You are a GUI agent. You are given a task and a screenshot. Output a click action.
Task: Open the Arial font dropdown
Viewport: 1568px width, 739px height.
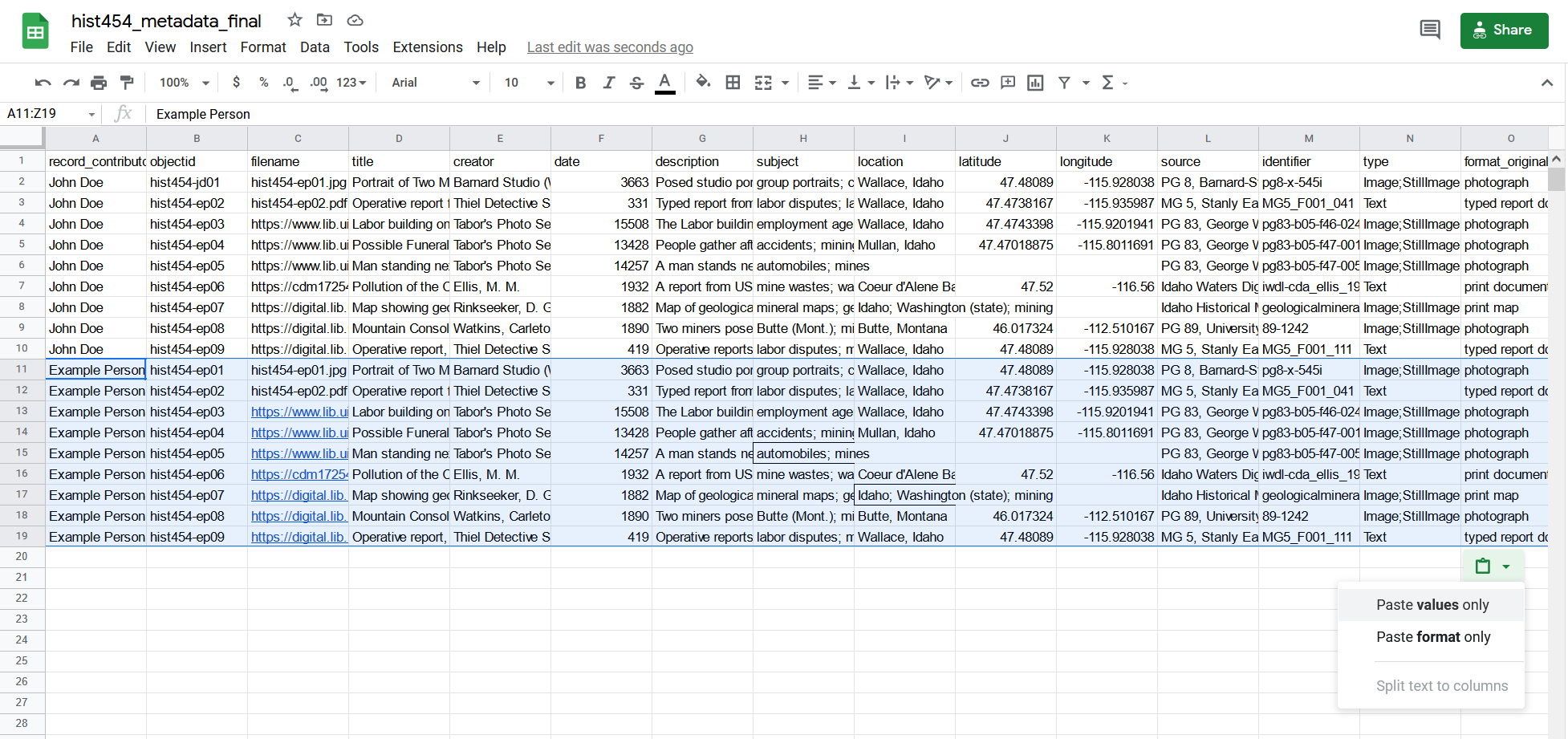[x=436, y=83]
